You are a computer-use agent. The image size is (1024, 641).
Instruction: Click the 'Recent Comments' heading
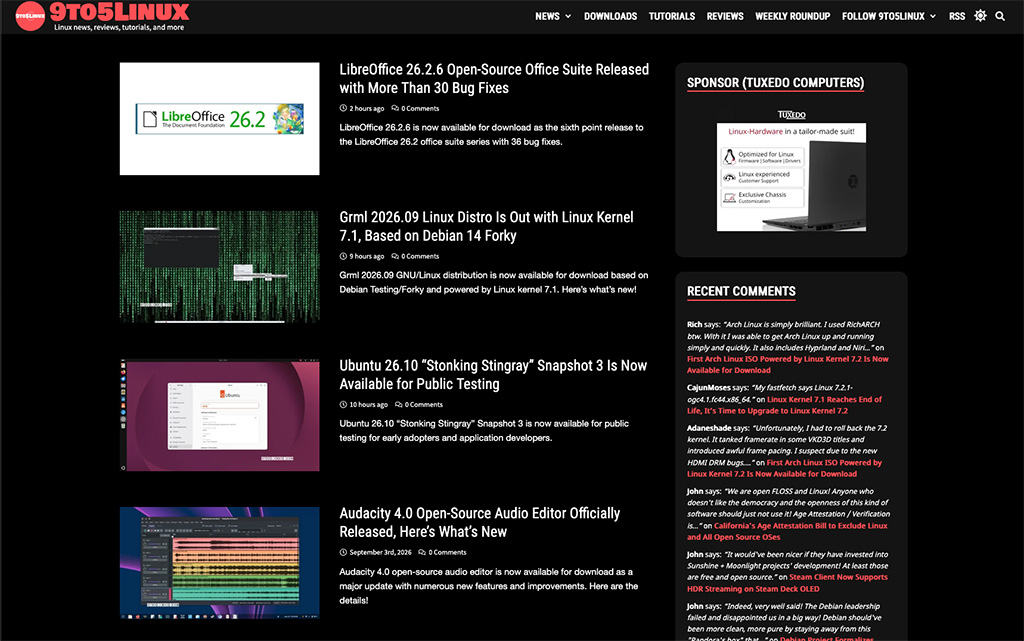741,292
